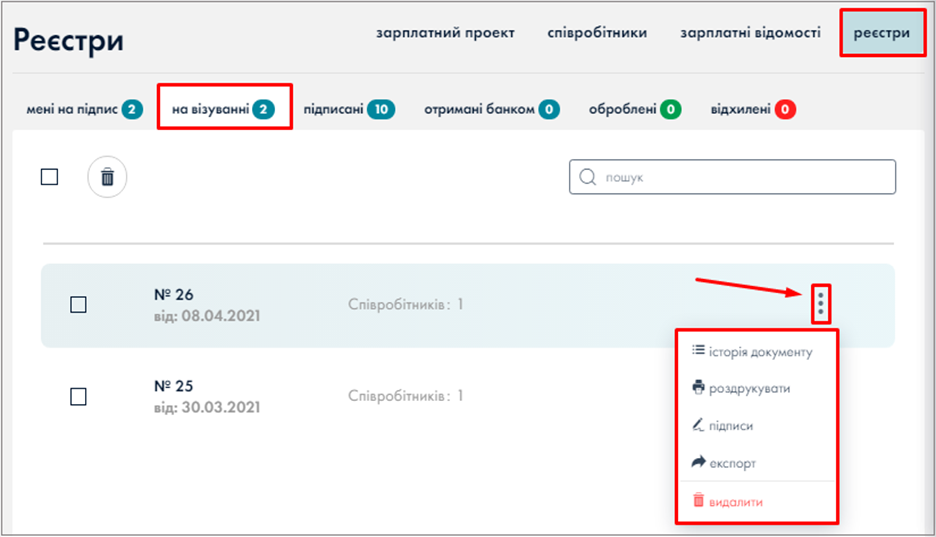Click the red trash icon in menu
936x537 pixels.
699,500
